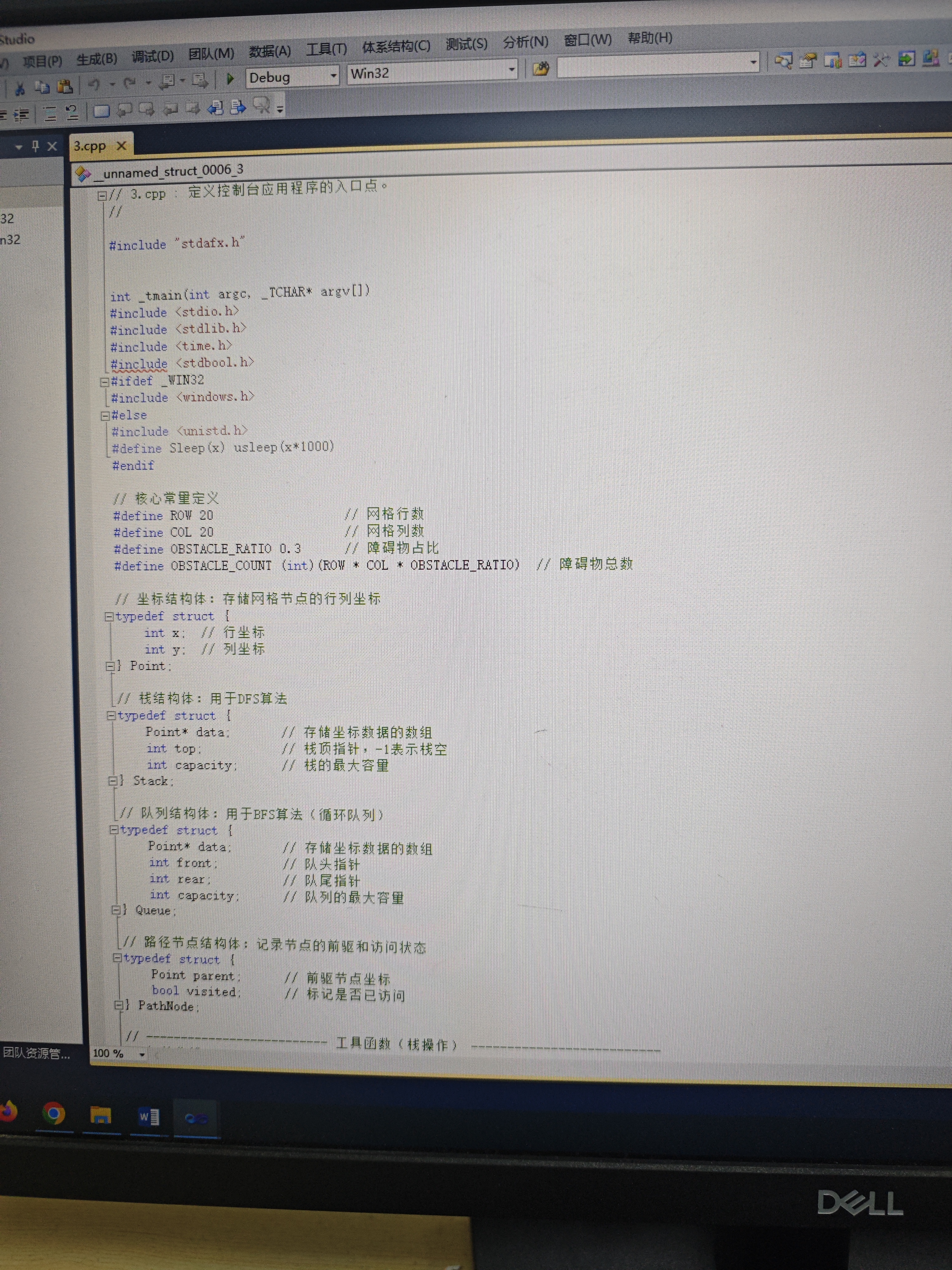
Task: Collapse the Queue typedef struct block
Action: click(x=114, y=830)
